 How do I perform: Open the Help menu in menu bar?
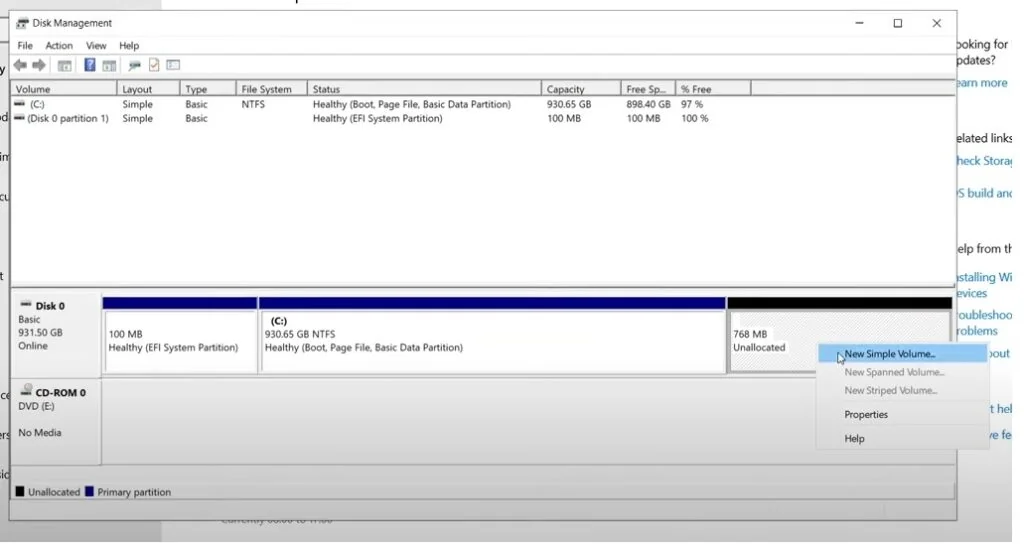tap(129, 46)
